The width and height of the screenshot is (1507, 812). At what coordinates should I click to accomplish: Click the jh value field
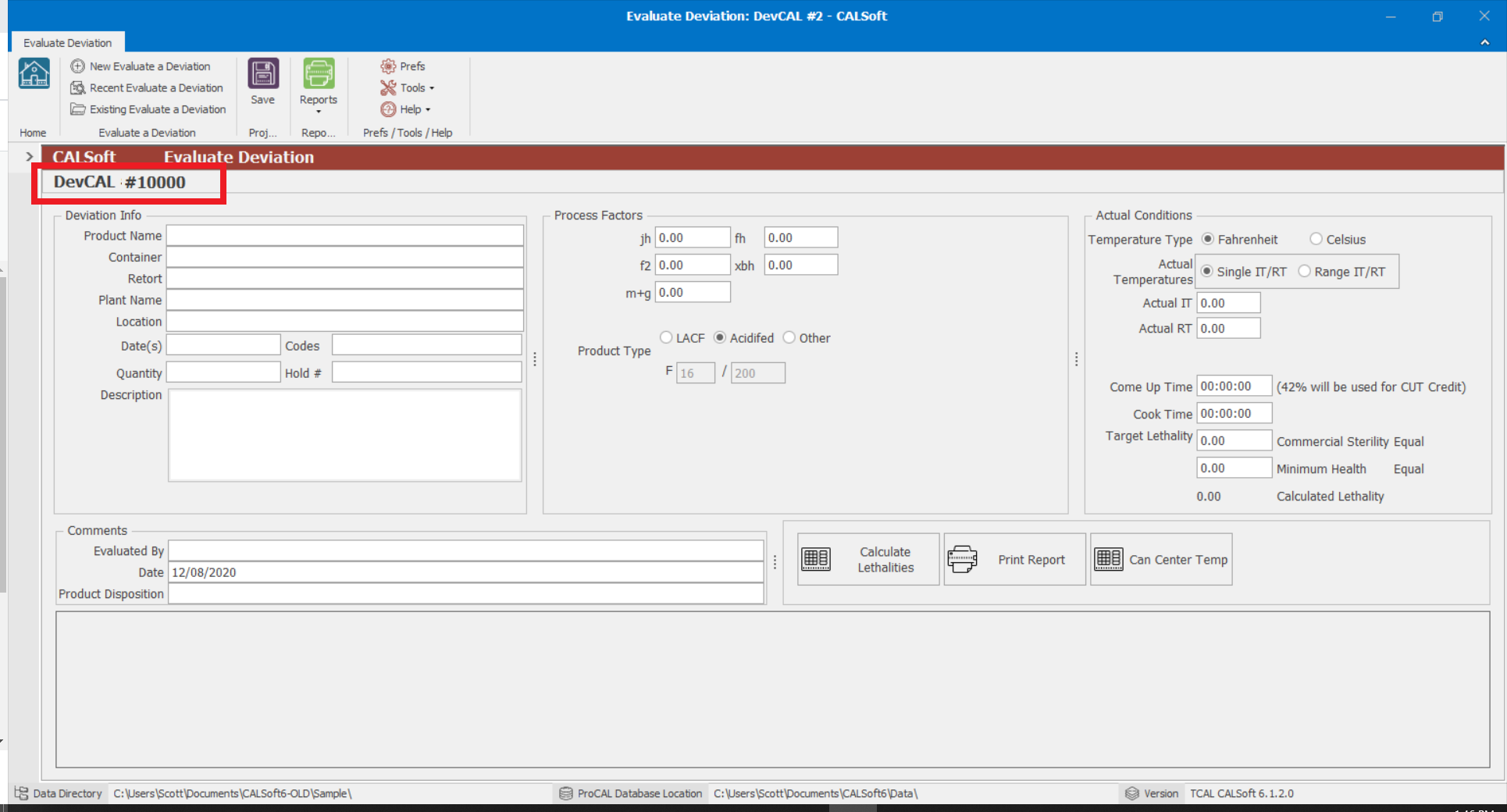click(x=693, y=237)
